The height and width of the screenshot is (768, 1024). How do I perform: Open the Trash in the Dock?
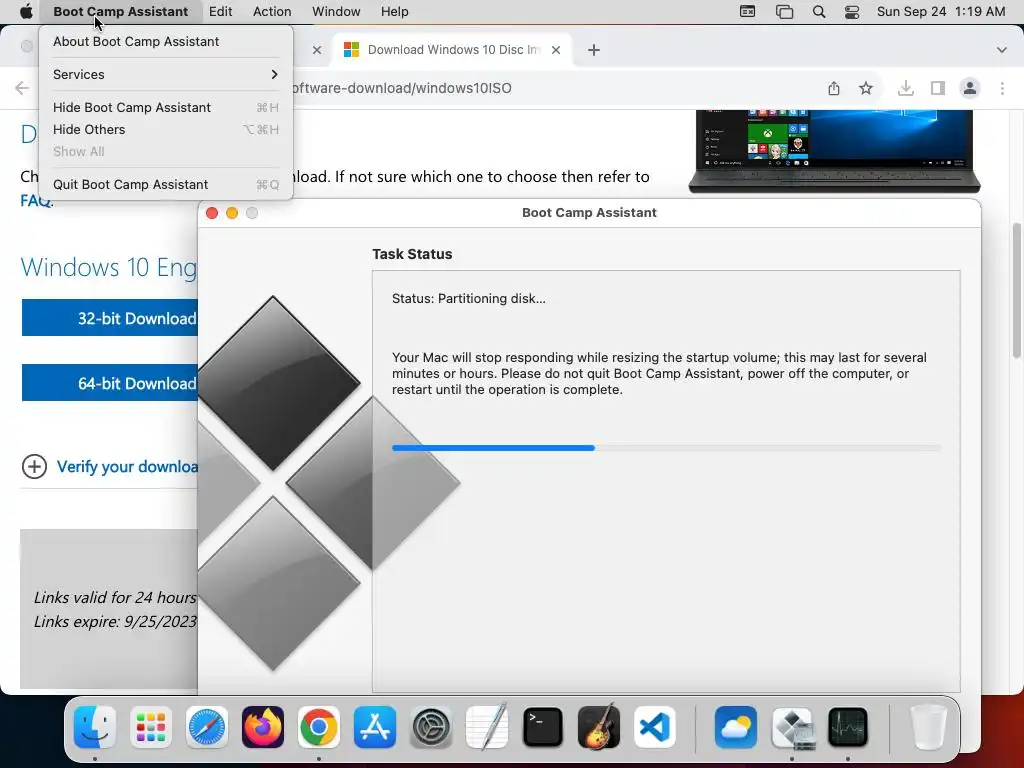[x=928, y=727]
